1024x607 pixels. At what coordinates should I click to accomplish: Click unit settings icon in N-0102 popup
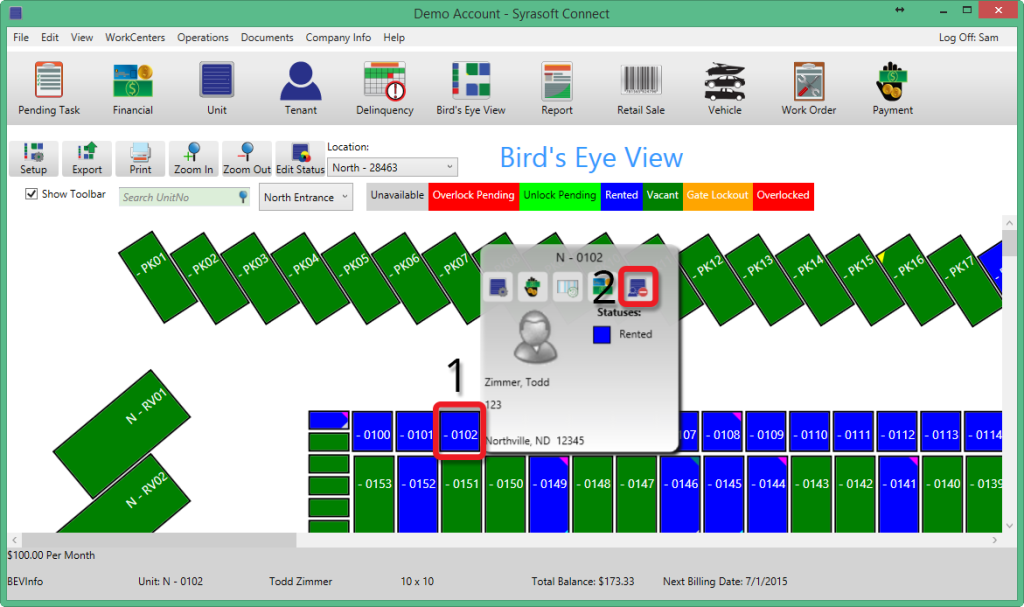[x=498, y=287]
